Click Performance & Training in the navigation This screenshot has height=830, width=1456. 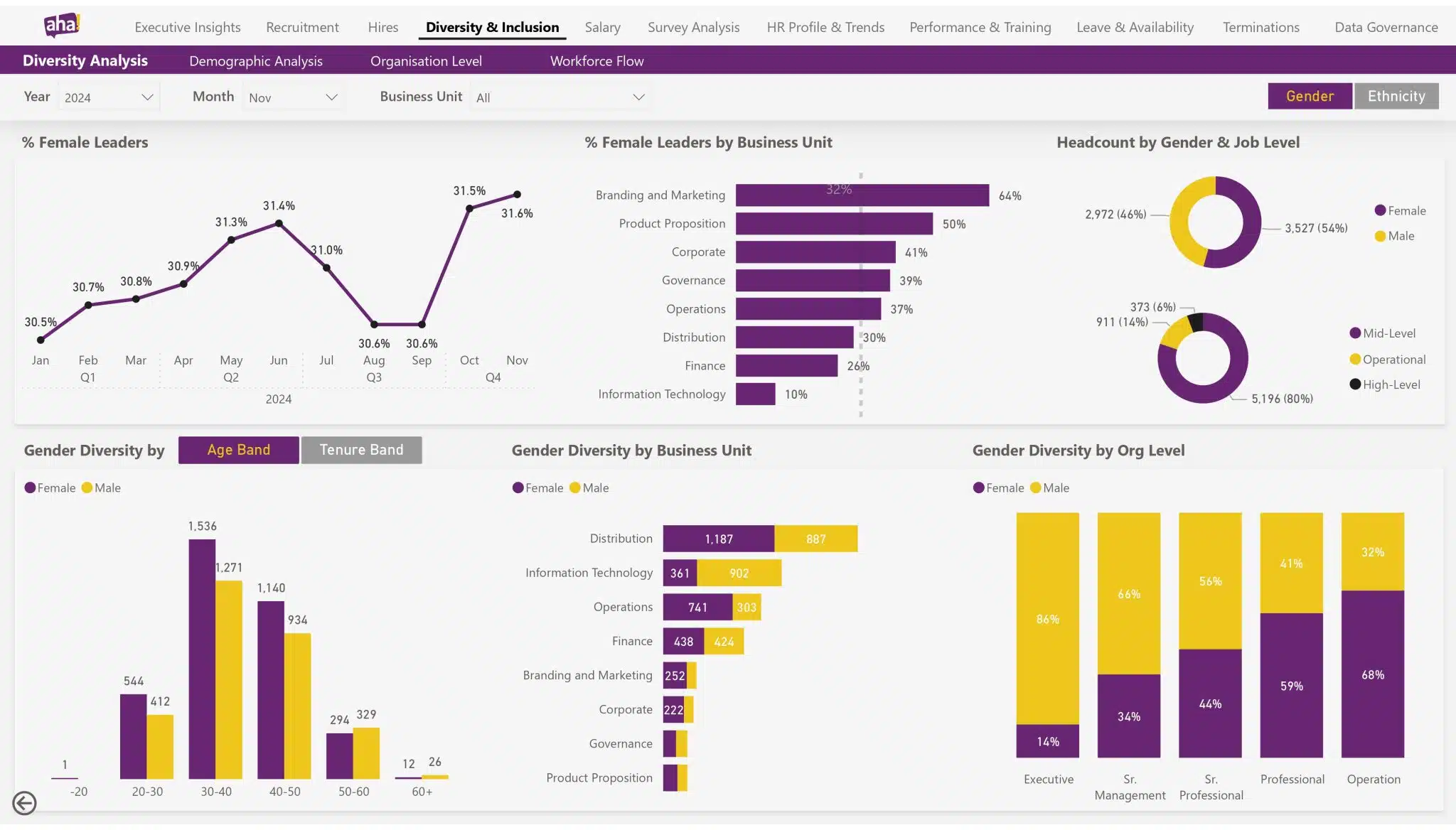coord(980,27)
